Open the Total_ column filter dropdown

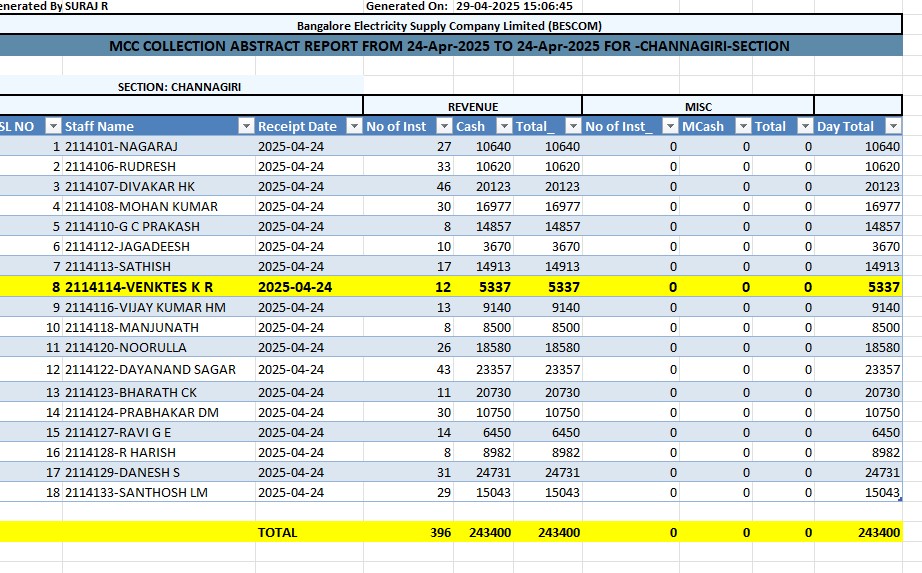[x=573, y=126]
